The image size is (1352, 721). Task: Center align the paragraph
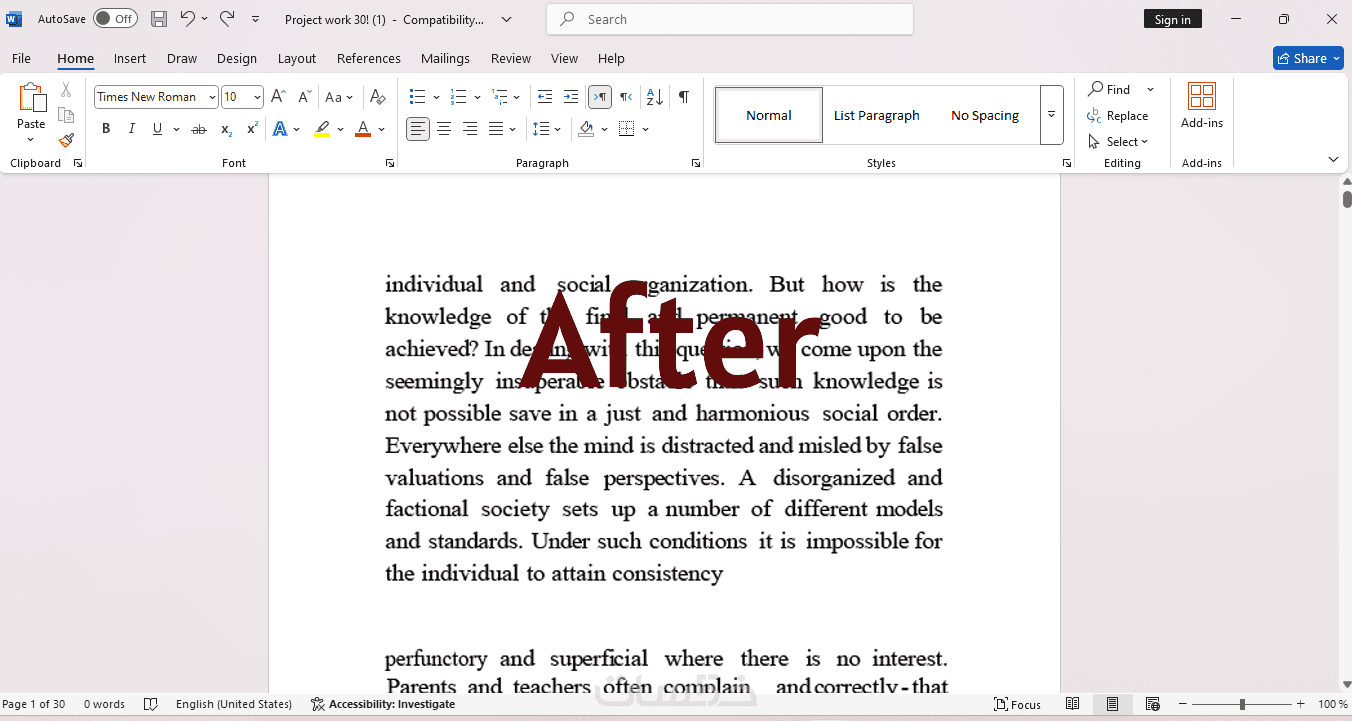click(x=444, y=129)
